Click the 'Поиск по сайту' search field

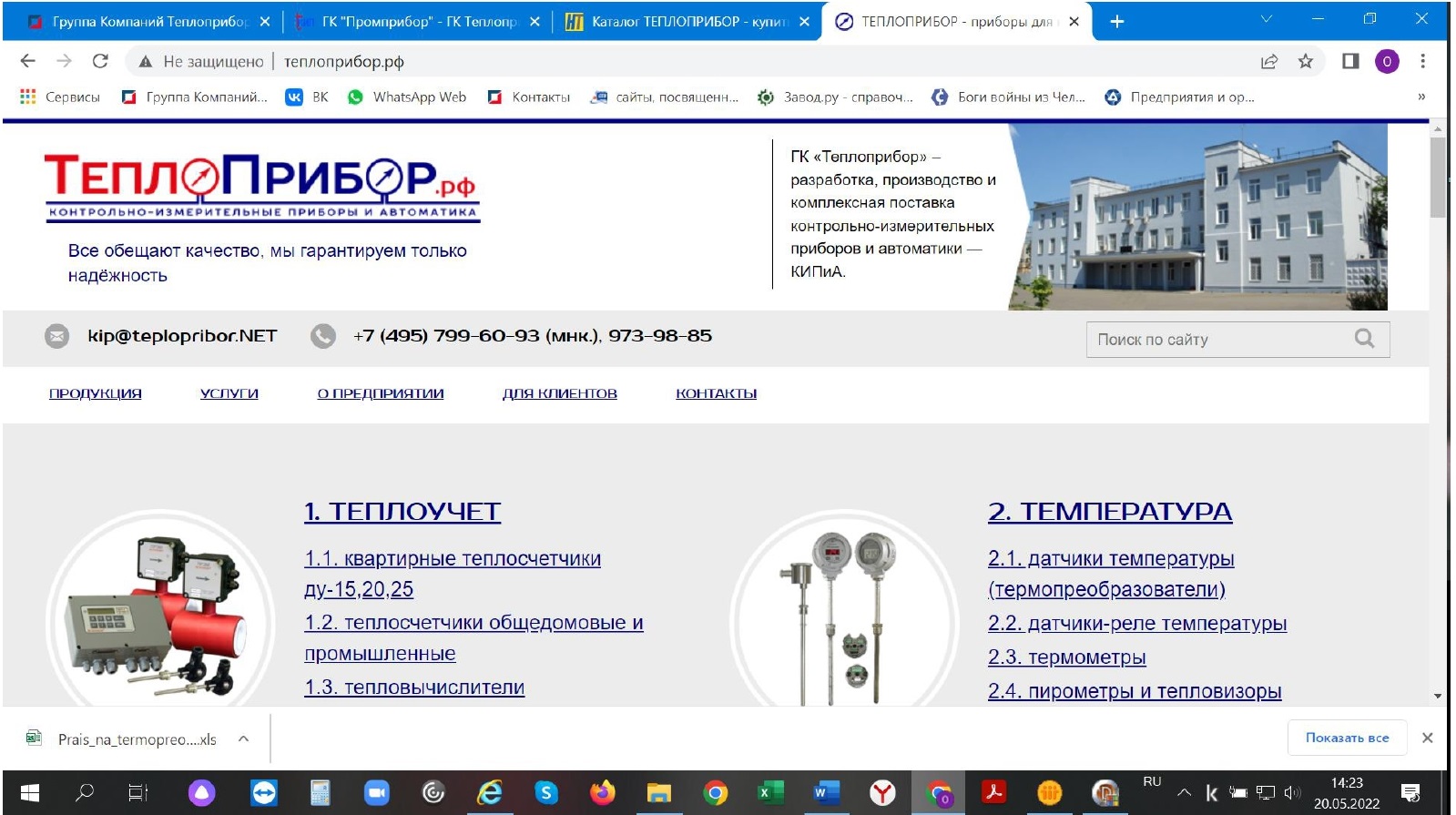1220,339
